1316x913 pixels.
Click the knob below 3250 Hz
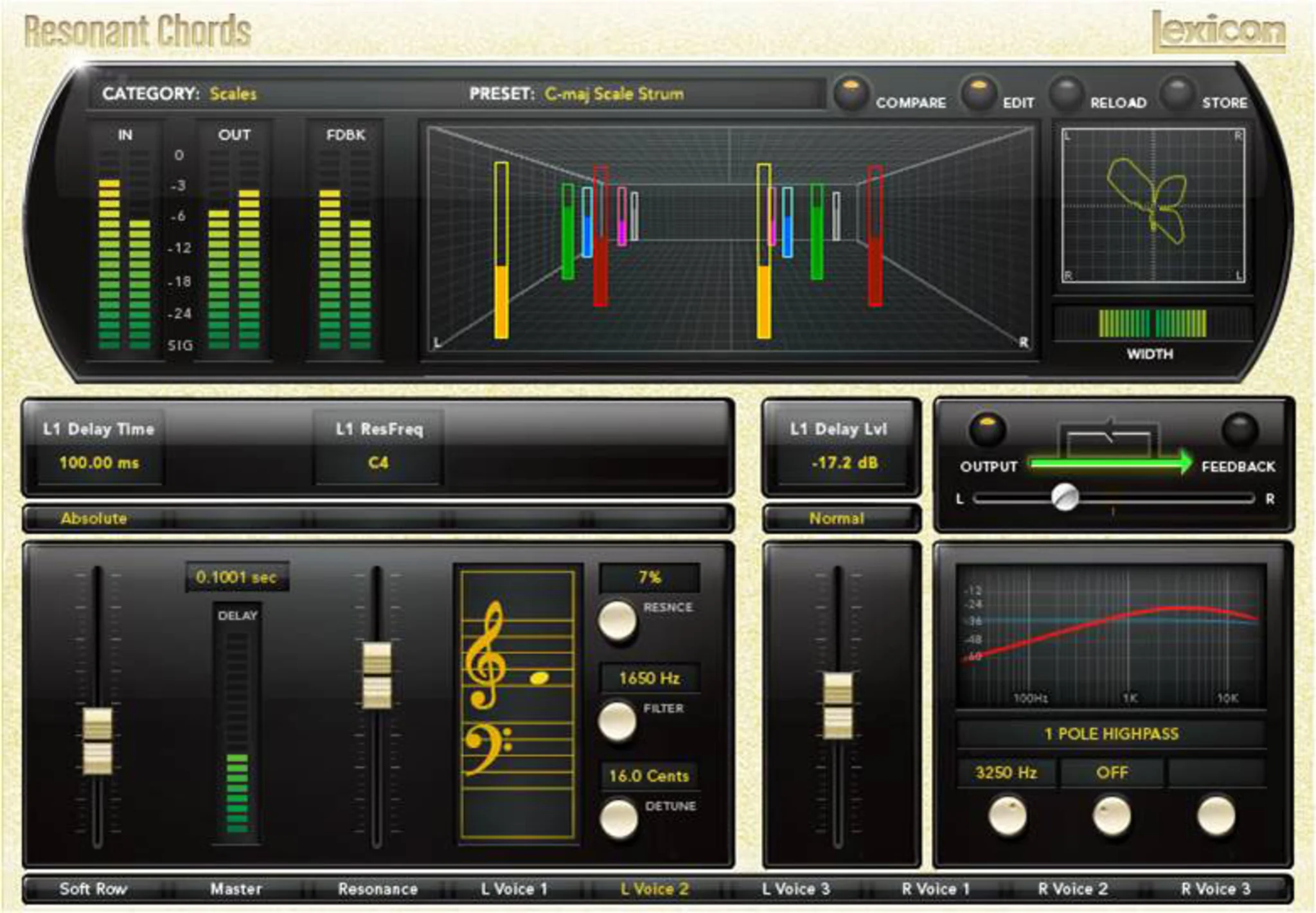1007,815
